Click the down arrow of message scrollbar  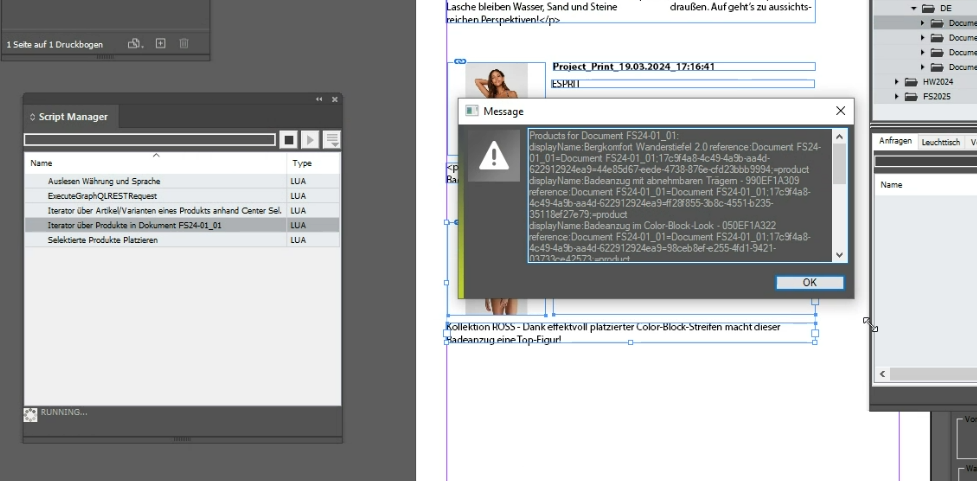pyautogui.click(x=839, y=255)
